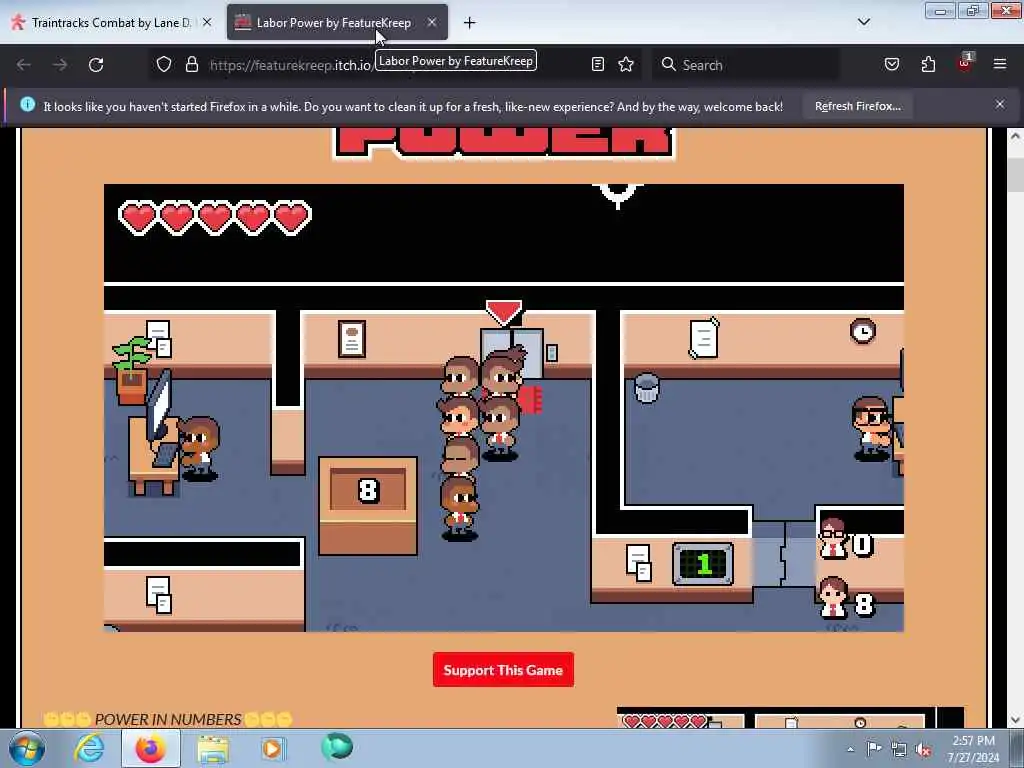Screen dimensions: 1024x768
Task: View site security lock information
Action: coord(191,65)
